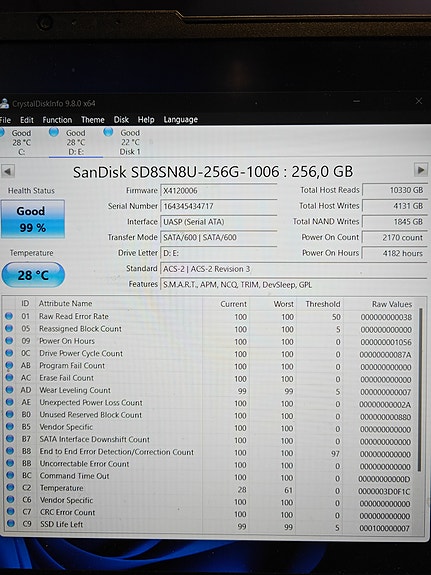Click the status dot for SATA Interface Downshift Count
The width and height of the screenshot is (431, 575).
(x=10, y=439)
